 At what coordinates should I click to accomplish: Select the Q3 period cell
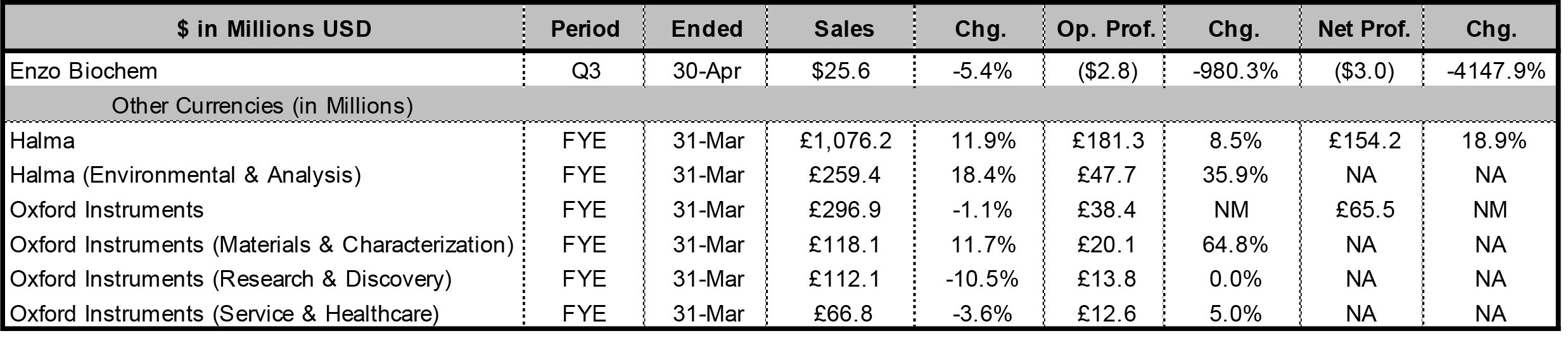point(585,71)
